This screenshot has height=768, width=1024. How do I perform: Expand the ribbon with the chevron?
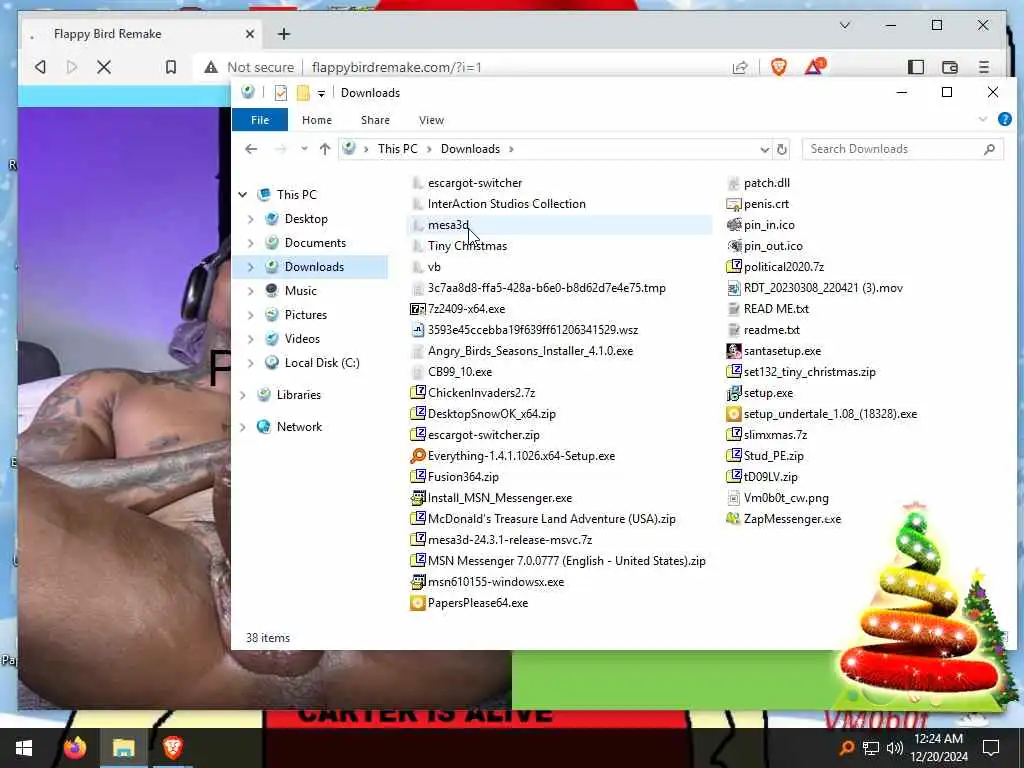coord(982,120)
